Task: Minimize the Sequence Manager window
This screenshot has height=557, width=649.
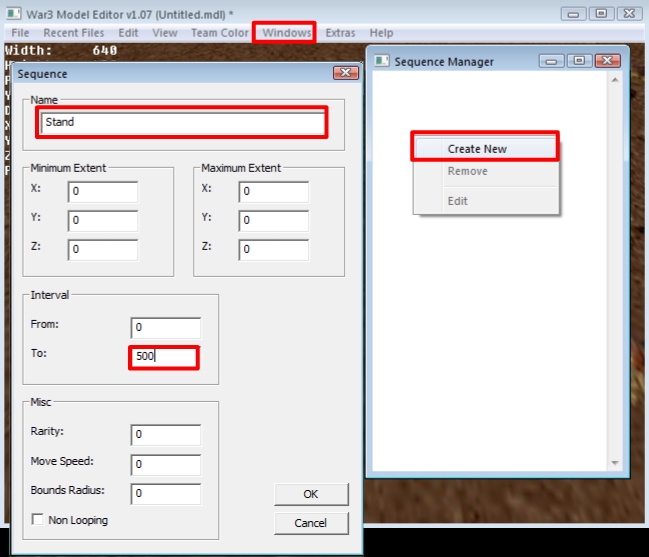Action: (x=551, y=61)
